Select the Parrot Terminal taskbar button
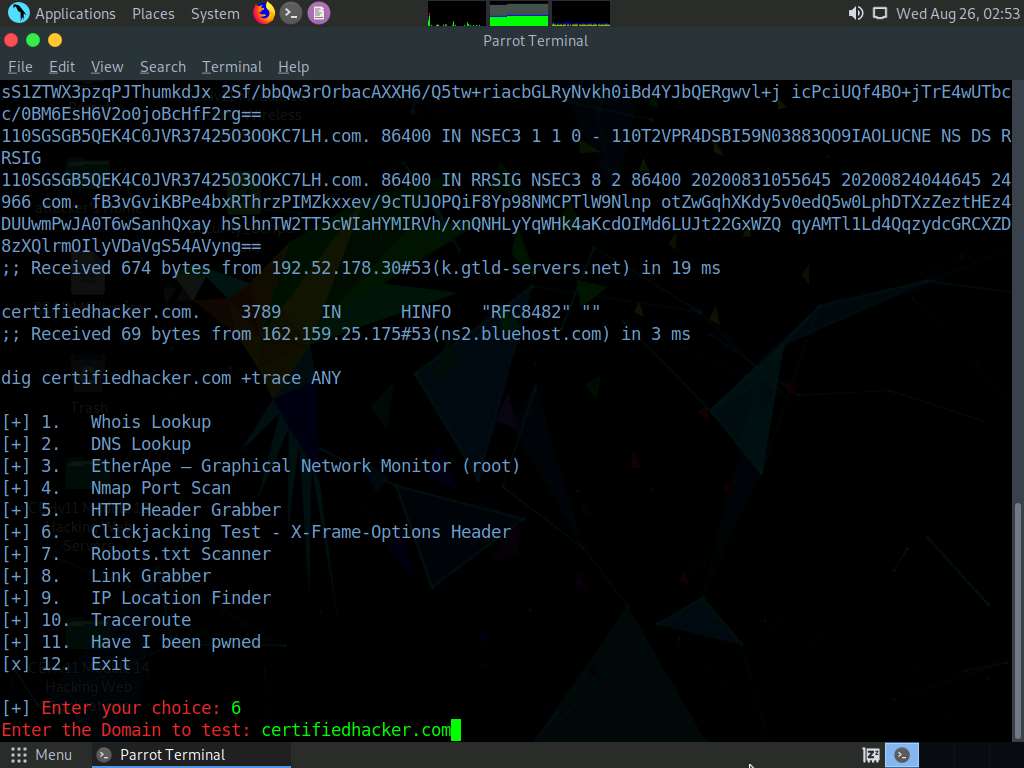Viewport: 1024px width, 768px height. (x=191, y=755)
